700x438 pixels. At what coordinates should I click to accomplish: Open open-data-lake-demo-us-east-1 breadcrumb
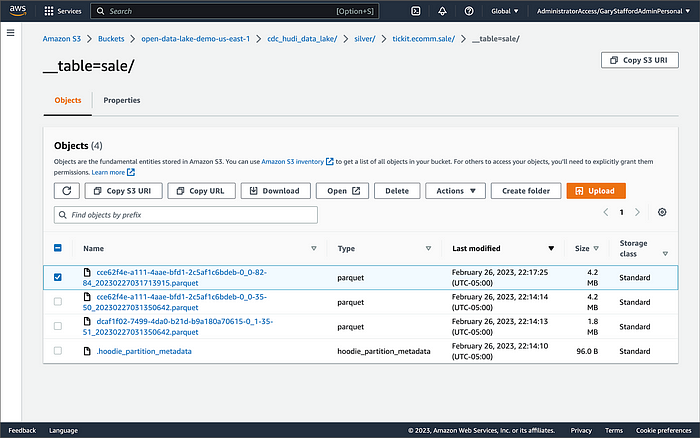point(196,39)
